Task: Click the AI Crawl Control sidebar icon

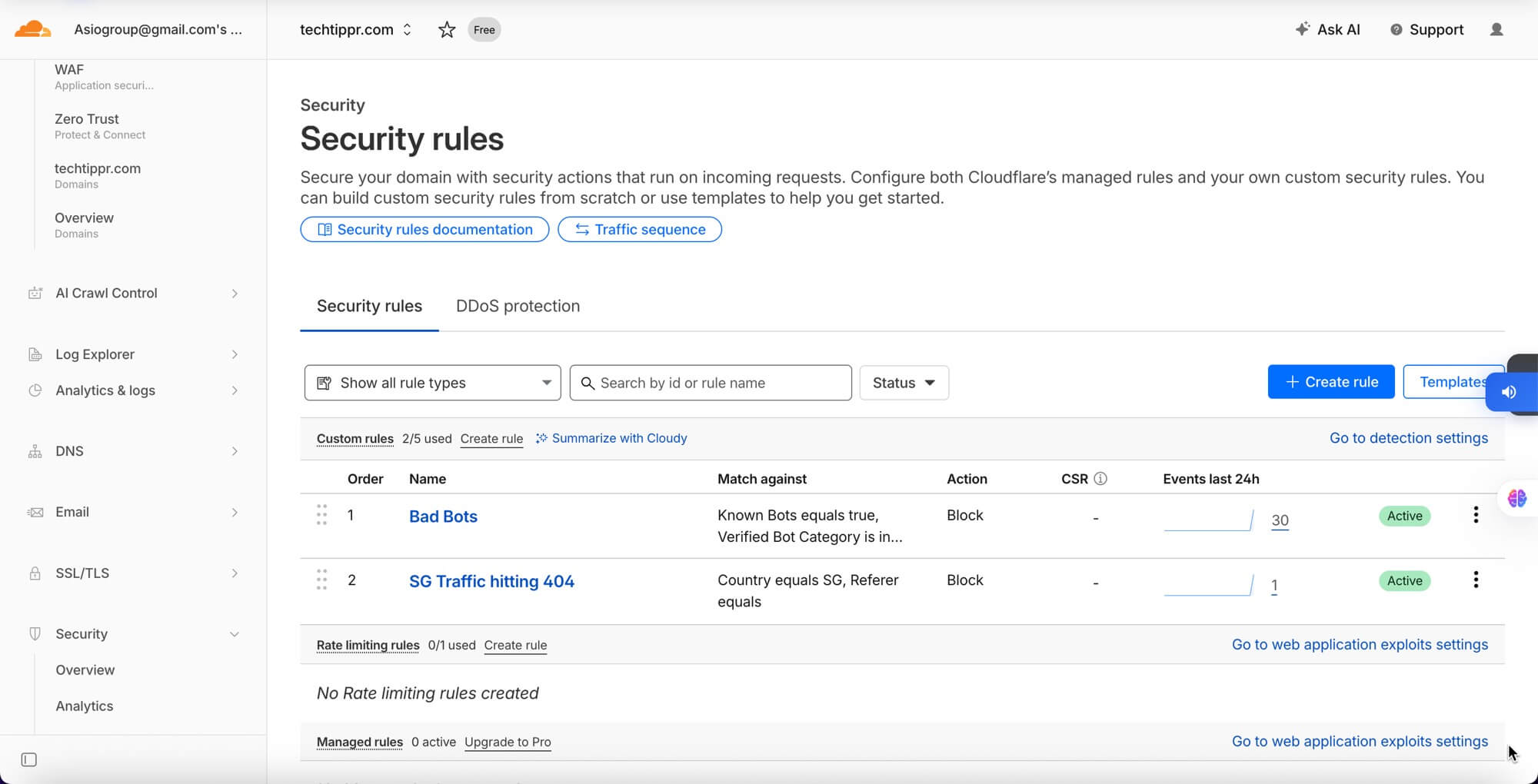Action: click(35, 293)
